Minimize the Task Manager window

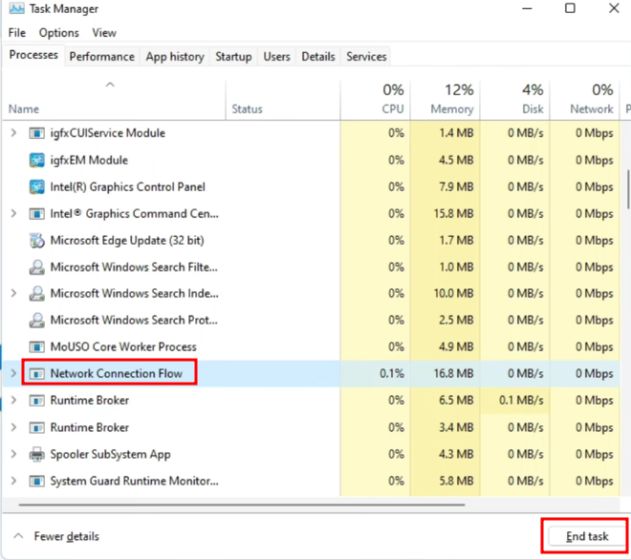527,8
